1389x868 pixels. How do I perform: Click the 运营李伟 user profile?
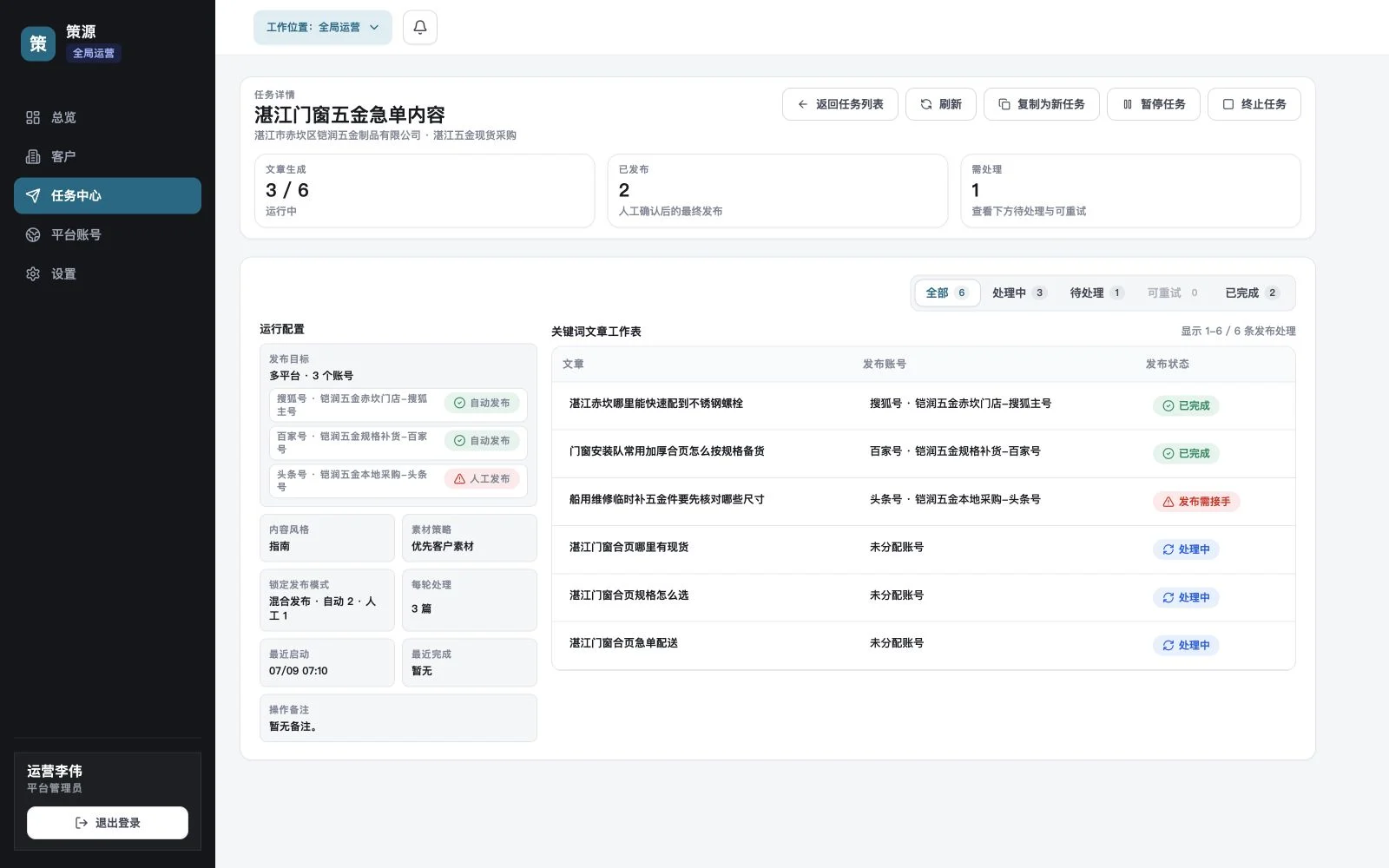pos(55,779)
